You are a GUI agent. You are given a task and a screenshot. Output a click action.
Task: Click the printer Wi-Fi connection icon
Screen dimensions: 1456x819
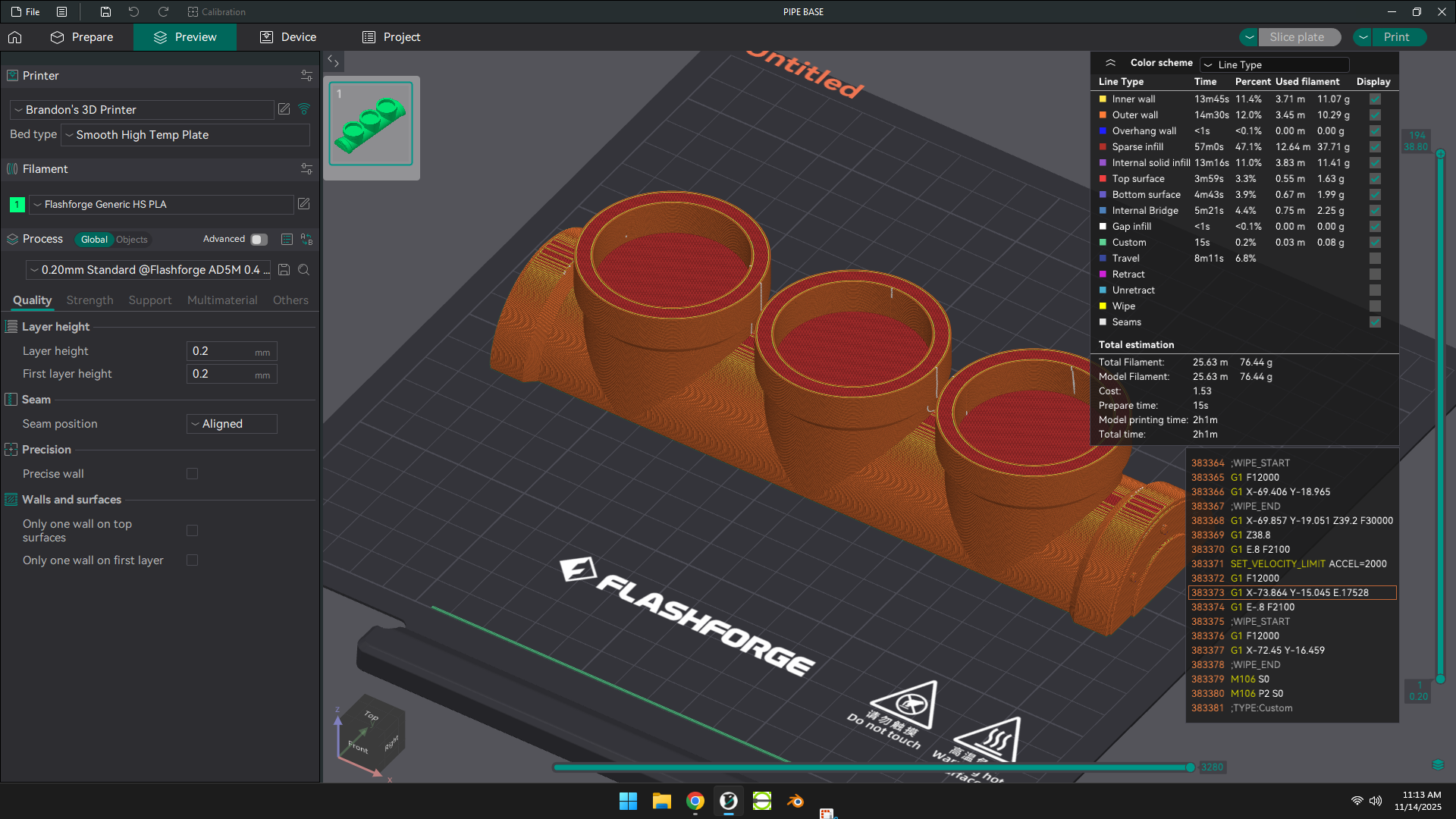[x=304, y=109]
